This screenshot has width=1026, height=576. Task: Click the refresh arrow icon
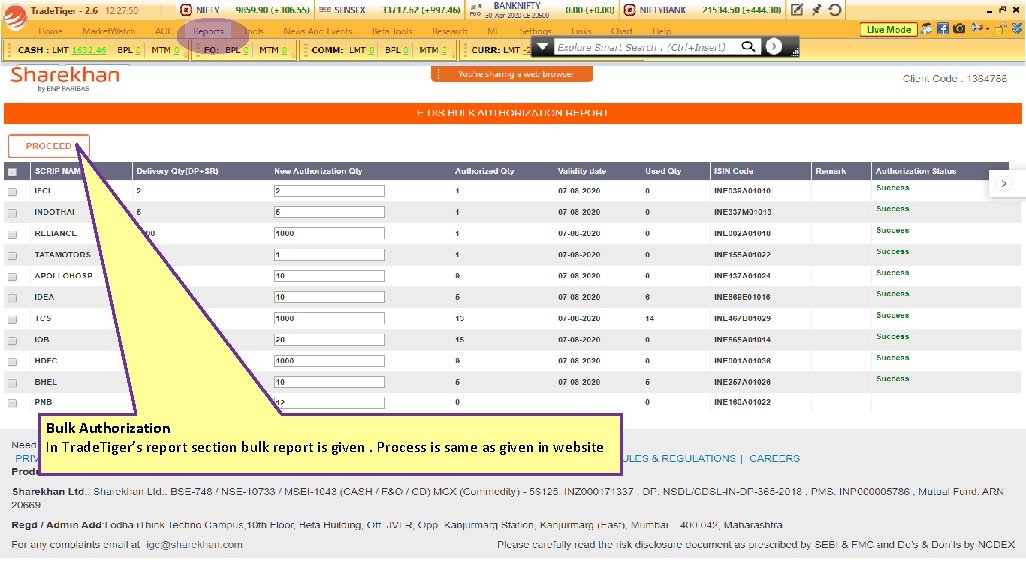(x=835, y=10)
